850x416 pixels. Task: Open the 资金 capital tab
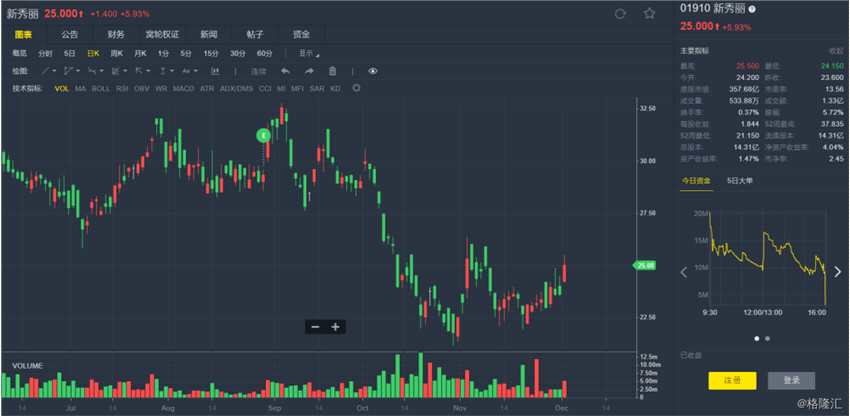click(301, 34)
